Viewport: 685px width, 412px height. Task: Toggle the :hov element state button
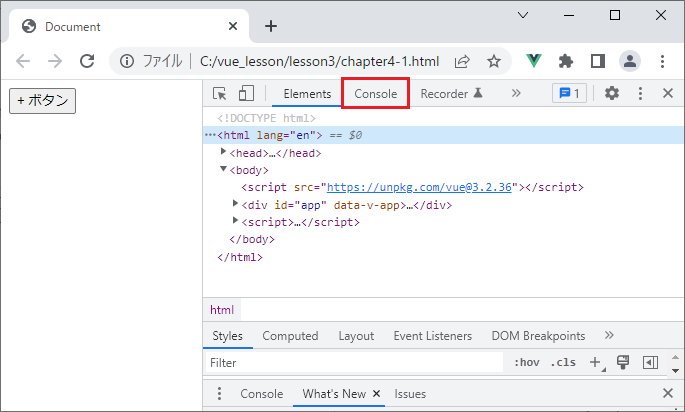pos(526,363)
